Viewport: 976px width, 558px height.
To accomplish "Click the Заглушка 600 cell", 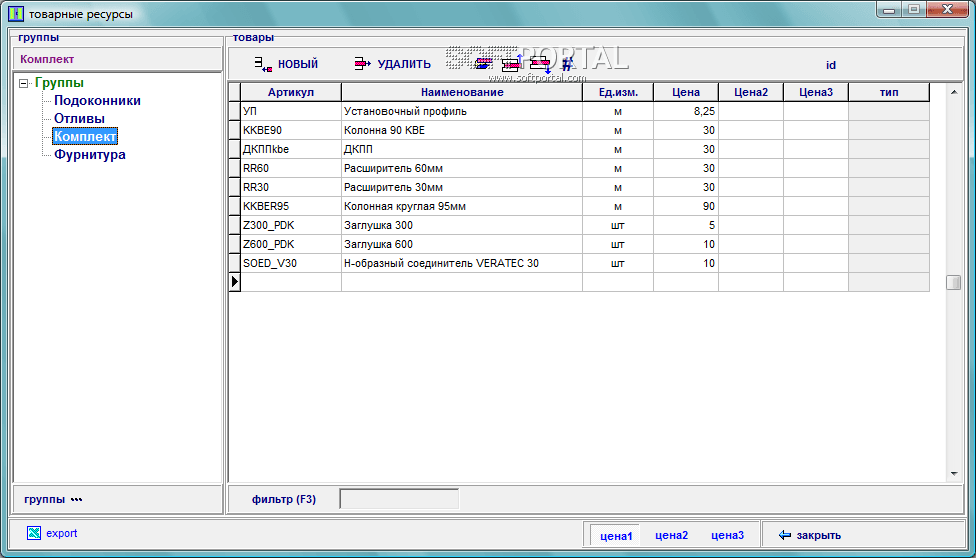I will (x=462, y=244).
